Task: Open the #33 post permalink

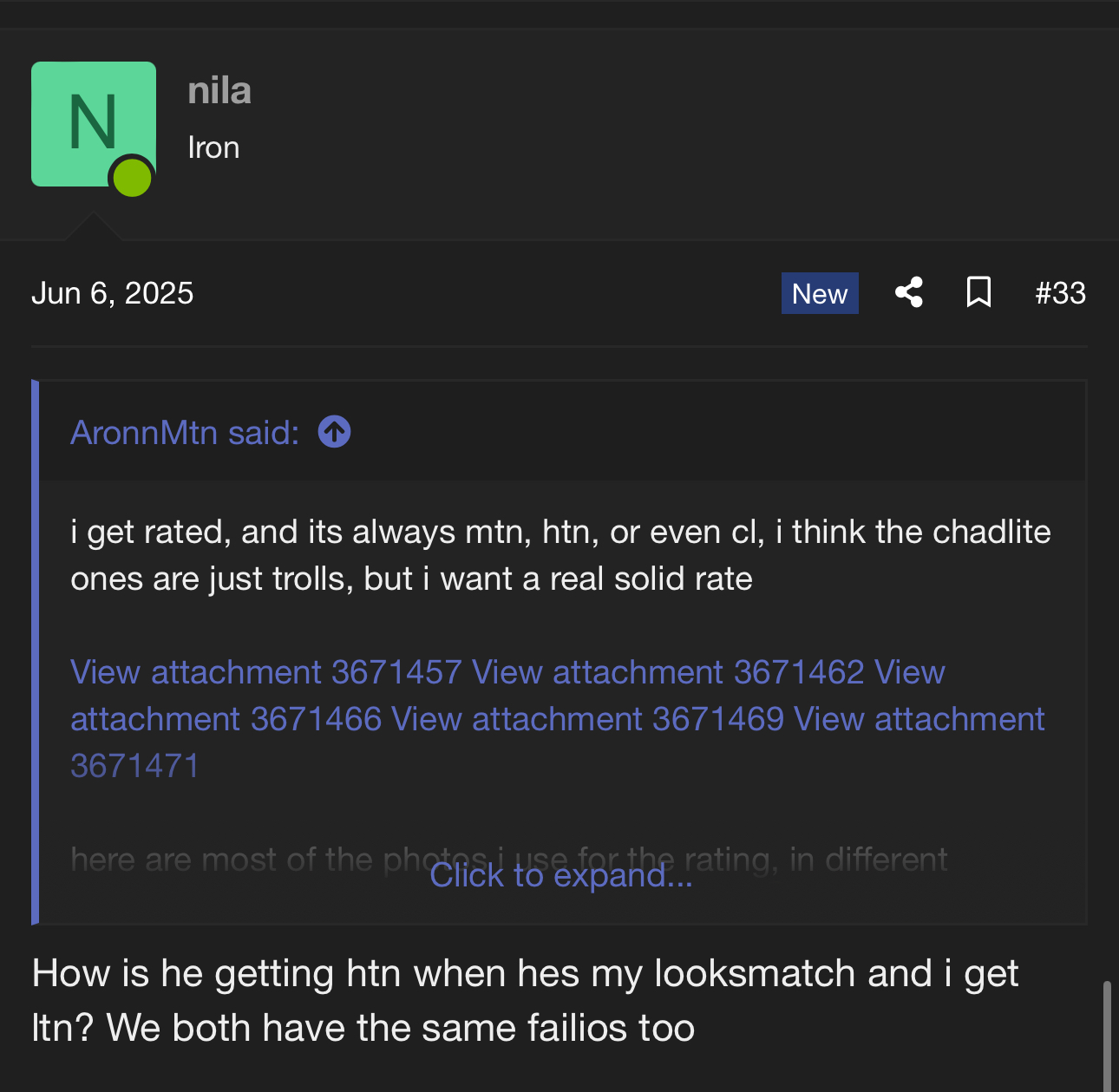Action: [x=1060, y=293]
